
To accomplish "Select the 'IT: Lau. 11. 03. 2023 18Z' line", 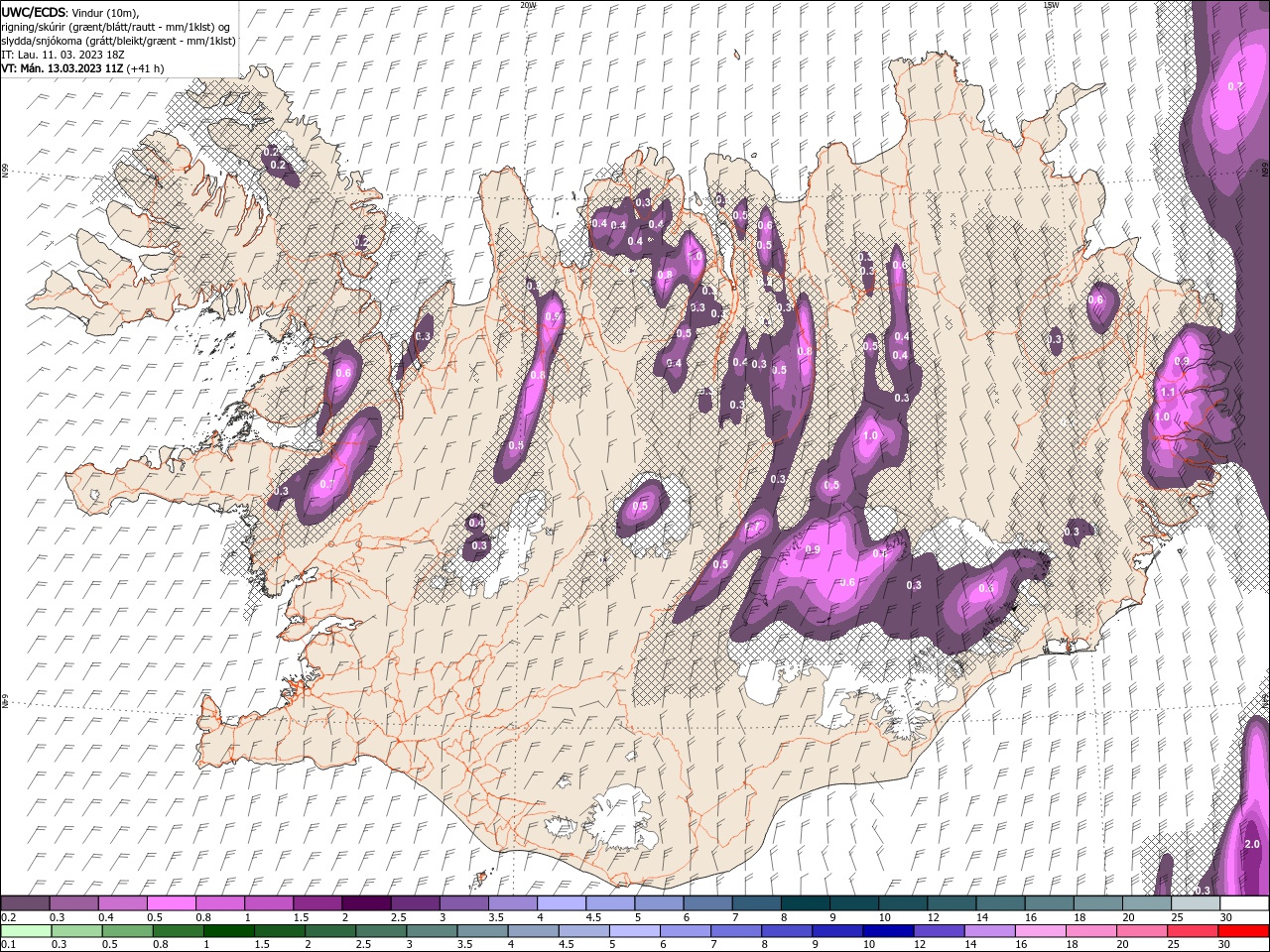I will 63,55.
